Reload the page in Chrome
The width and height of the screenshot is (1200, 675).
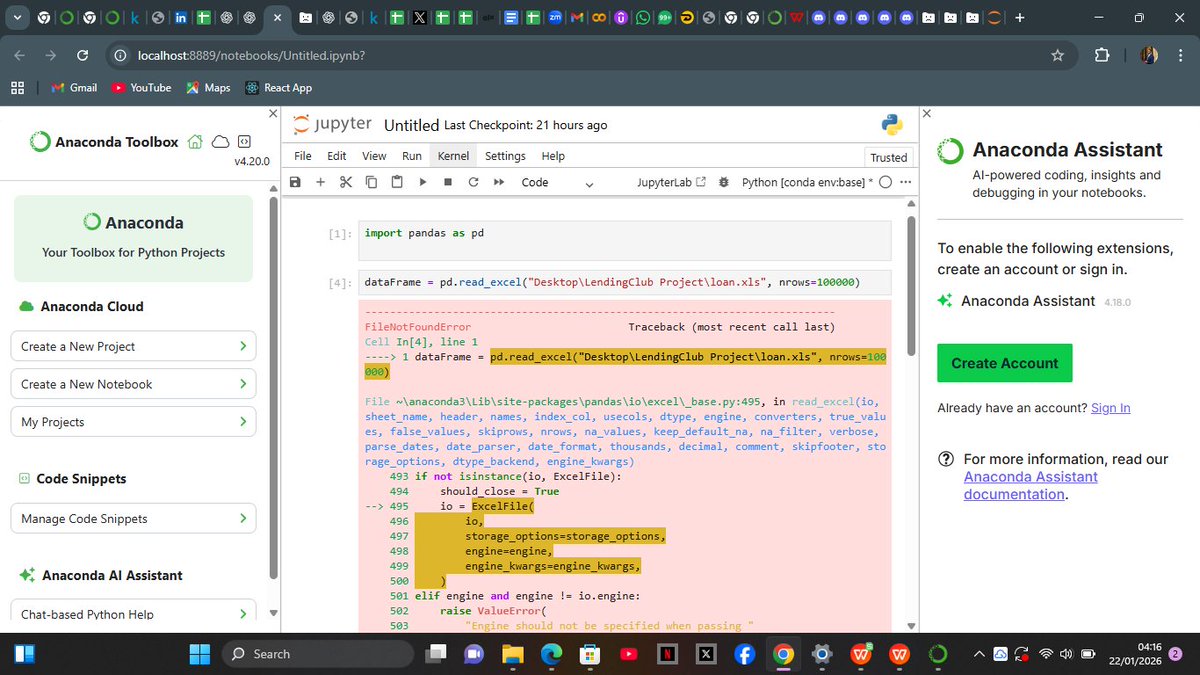[83, 55]
